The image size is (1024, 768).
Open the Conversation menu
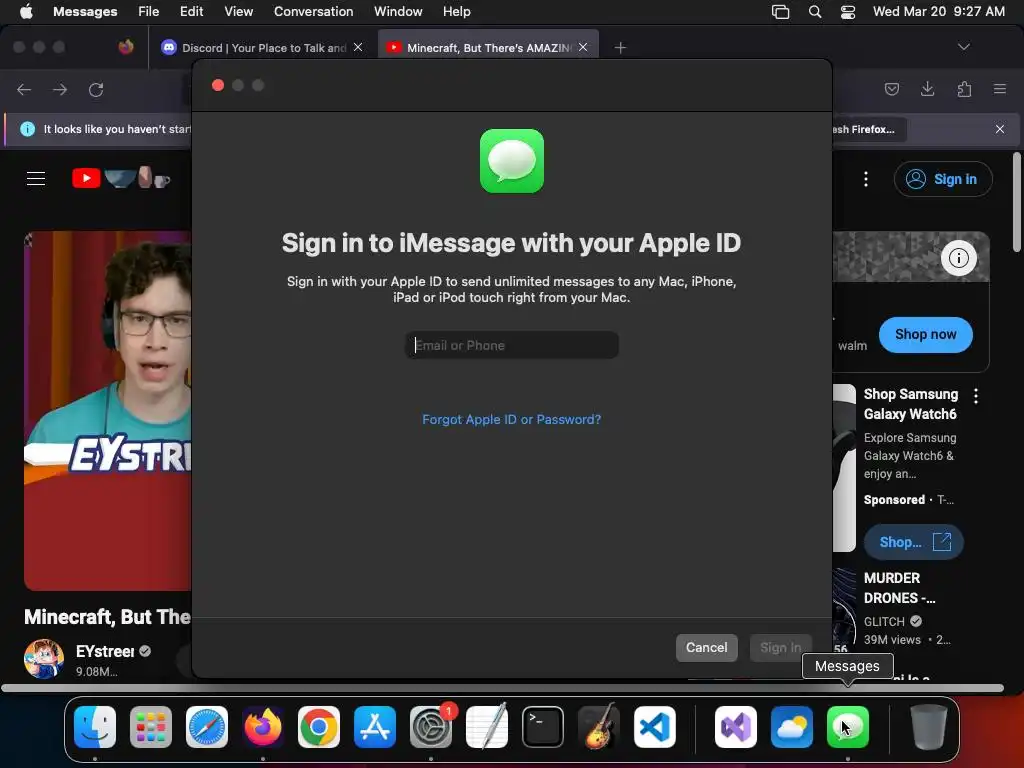coord(313,12)
